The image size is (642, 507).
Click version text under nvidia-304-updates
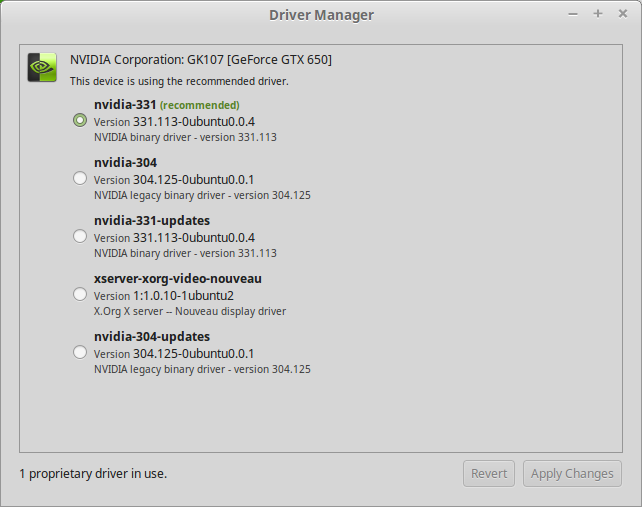click(174, 353)
